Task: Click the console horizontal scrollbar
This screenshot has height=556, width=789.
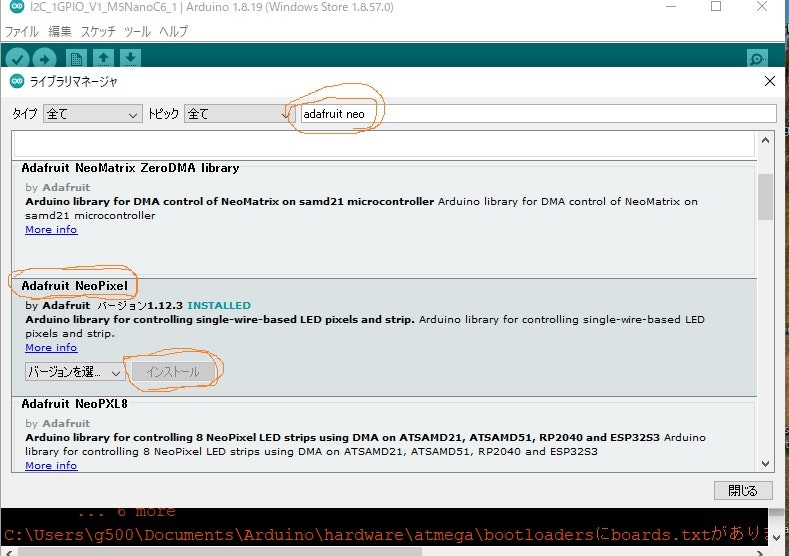Action: pos(219,552)
